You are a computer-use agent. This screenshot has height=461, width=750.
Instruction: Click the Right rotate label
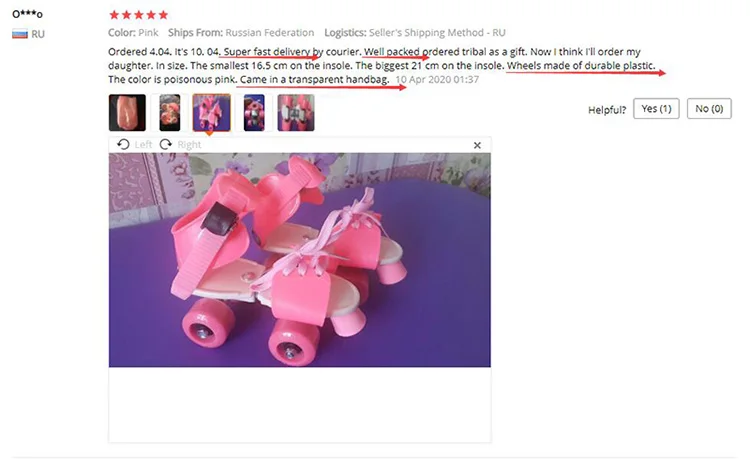point(189,144)
